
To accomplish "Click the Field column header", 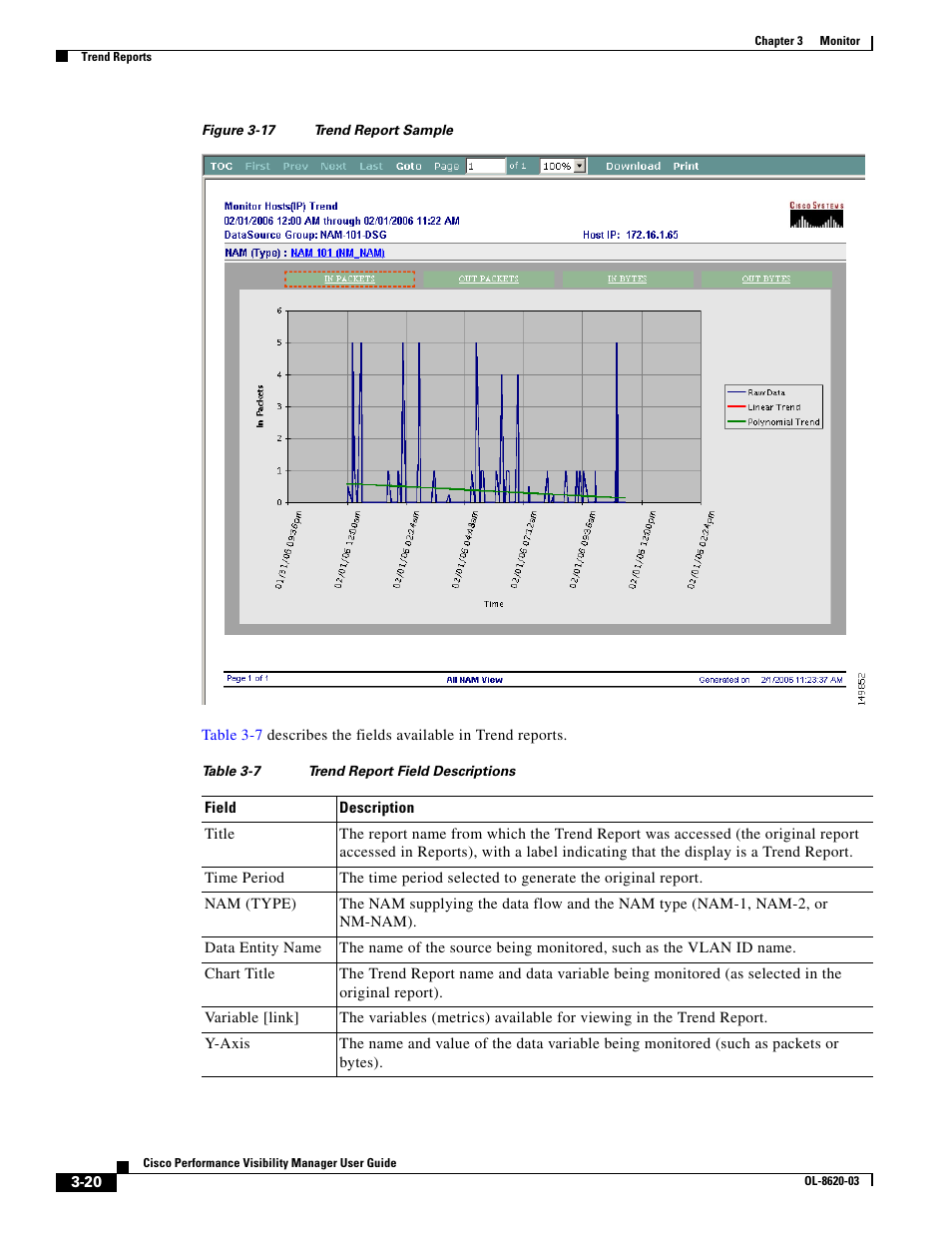I will [x=221, y=808].
